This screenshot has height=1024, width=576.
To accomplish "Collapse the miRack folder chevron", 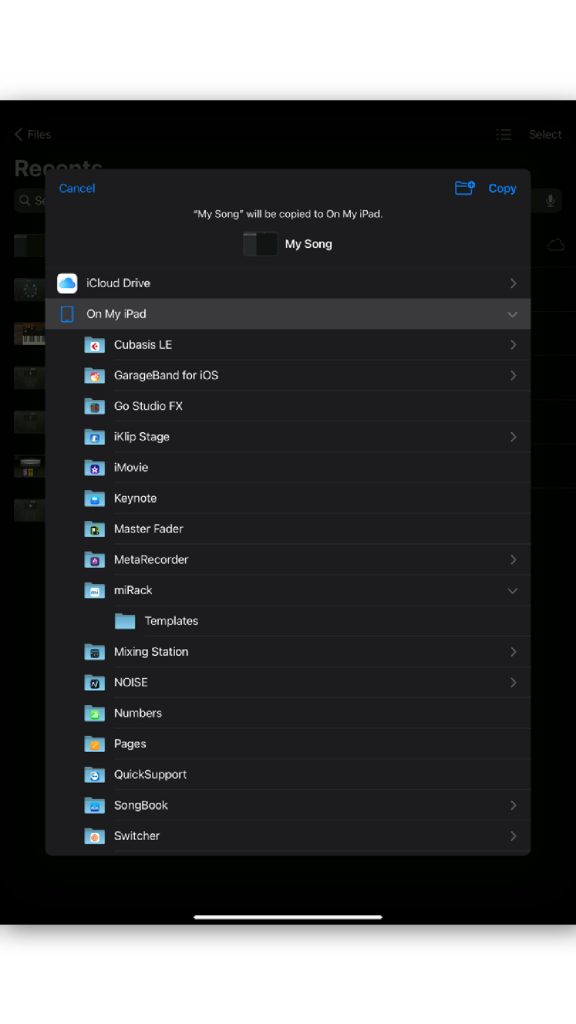I will pos(513,591).
